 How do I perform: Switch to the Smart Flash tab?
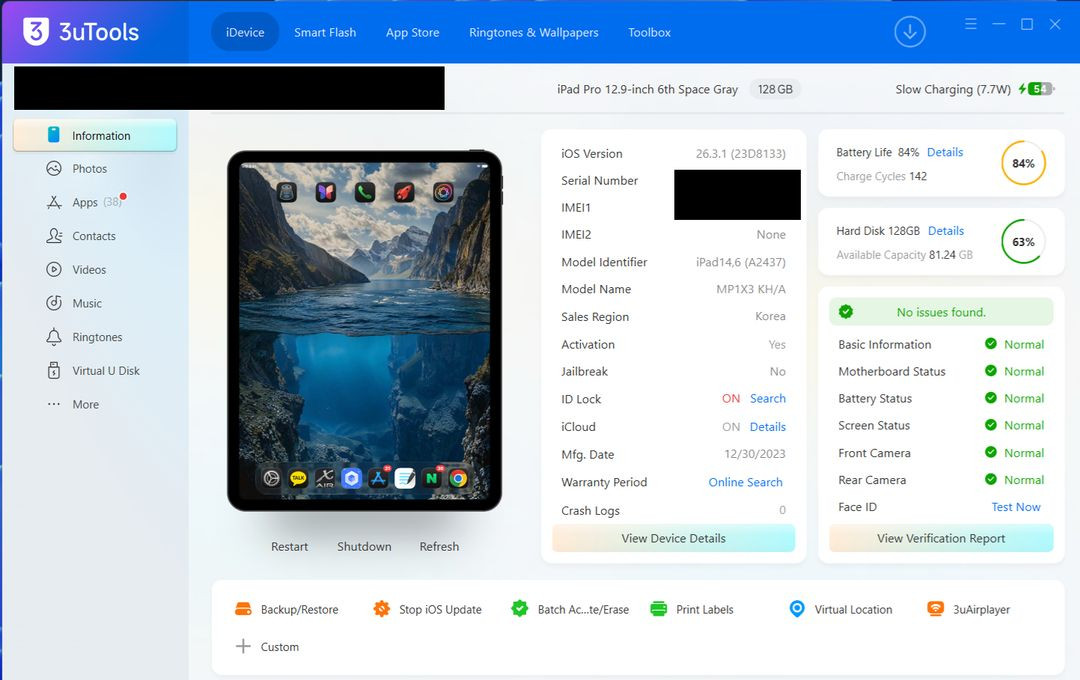pos(325,32)
